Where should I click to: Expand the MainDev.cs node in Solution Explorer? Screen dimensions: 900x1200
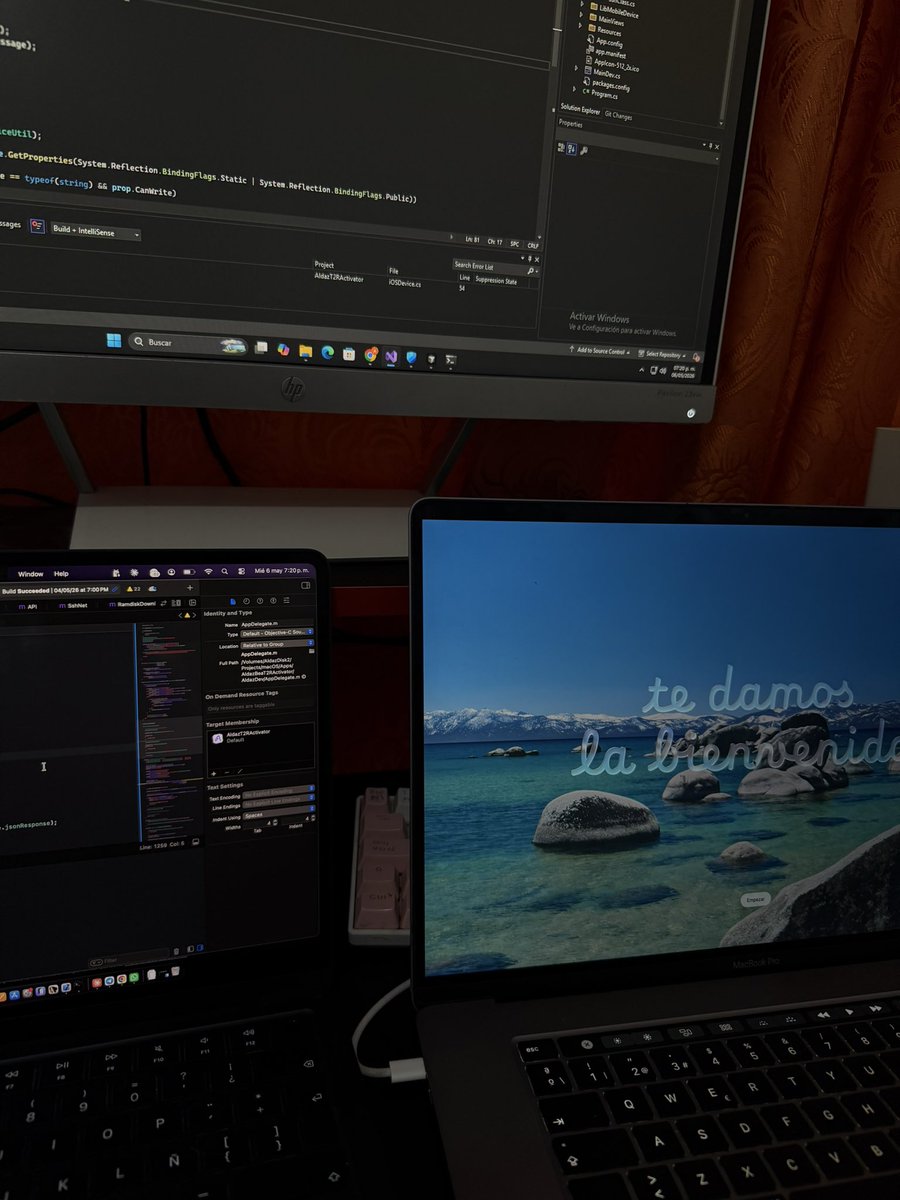[x=576, y=68]
